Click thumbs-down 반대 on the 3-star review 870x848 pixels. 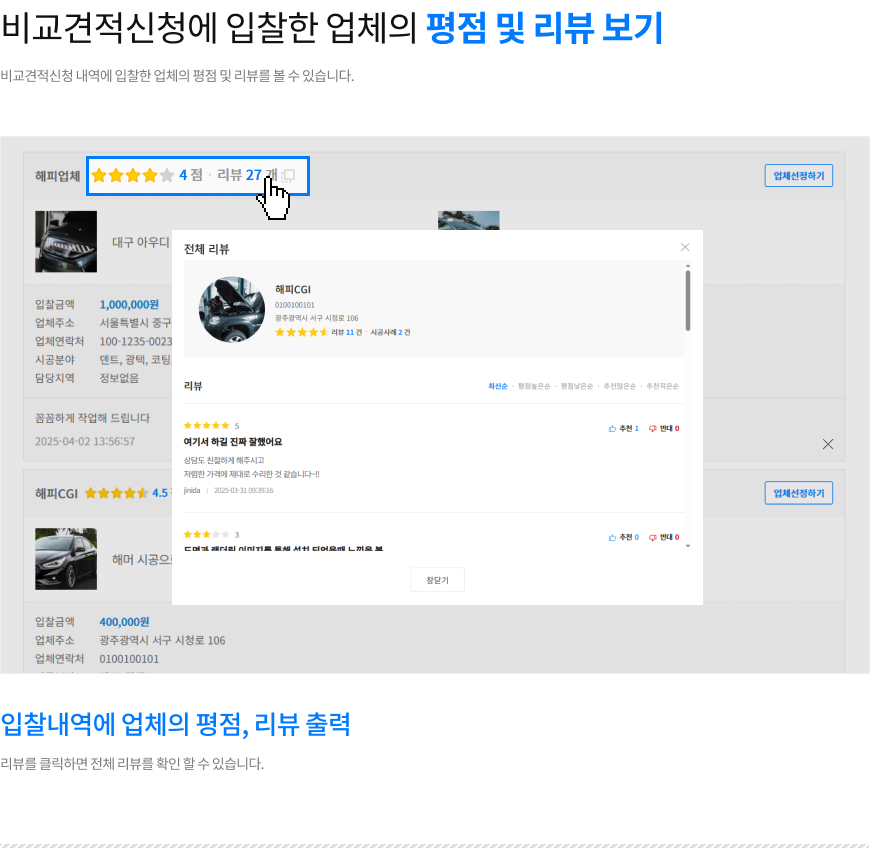(664, 537)
